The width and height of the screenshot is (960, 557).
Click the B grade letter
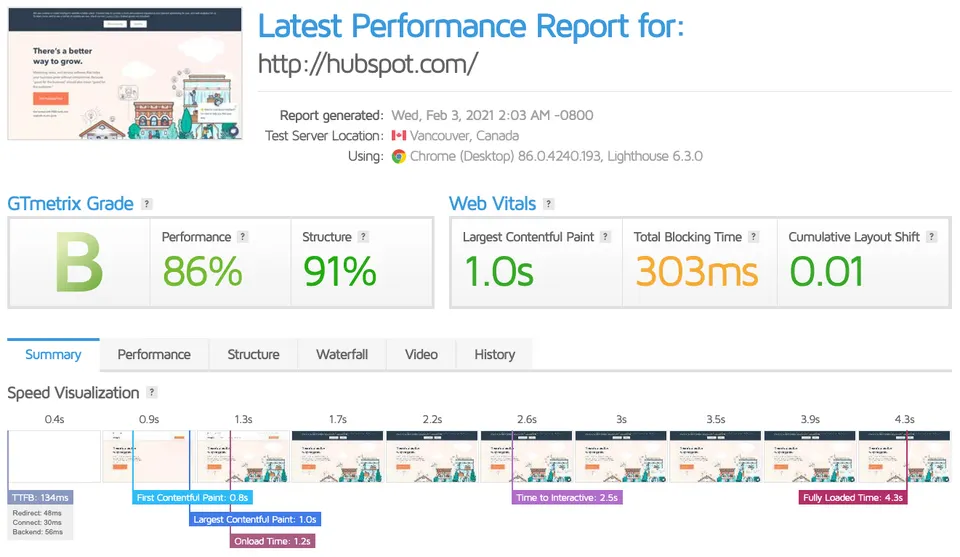pyautogui.click(x=79, y=263)
